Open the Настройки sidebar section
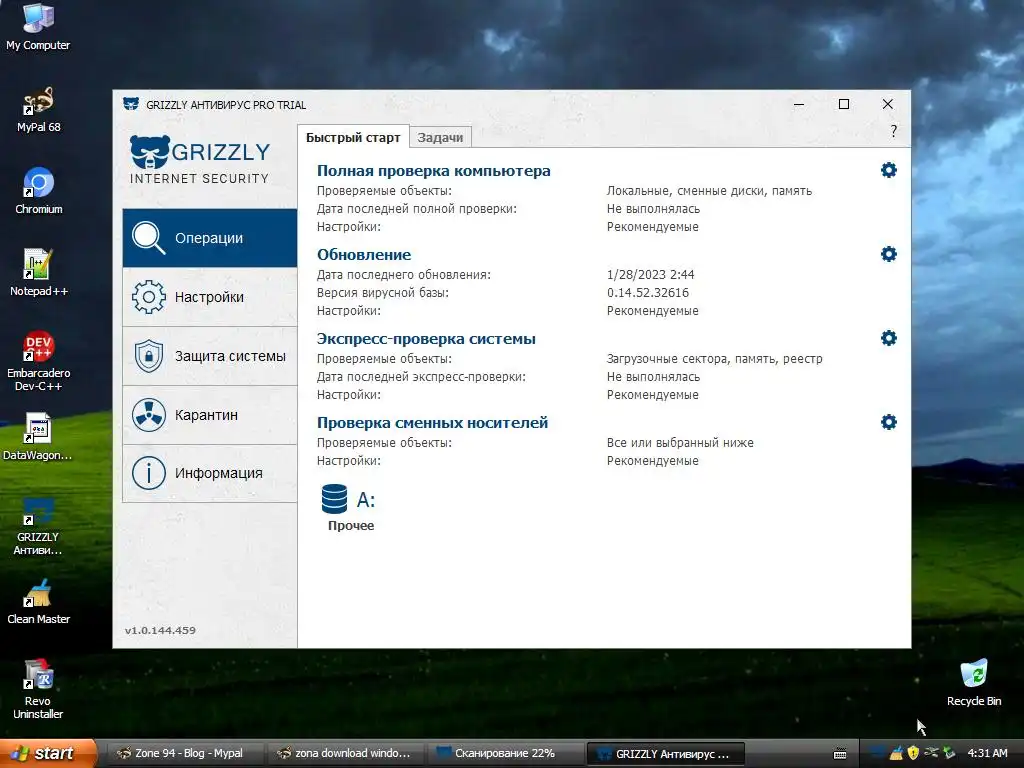The width and height of the screenshot is (1024, 768). pyautogui.click(x=210, y=297)
